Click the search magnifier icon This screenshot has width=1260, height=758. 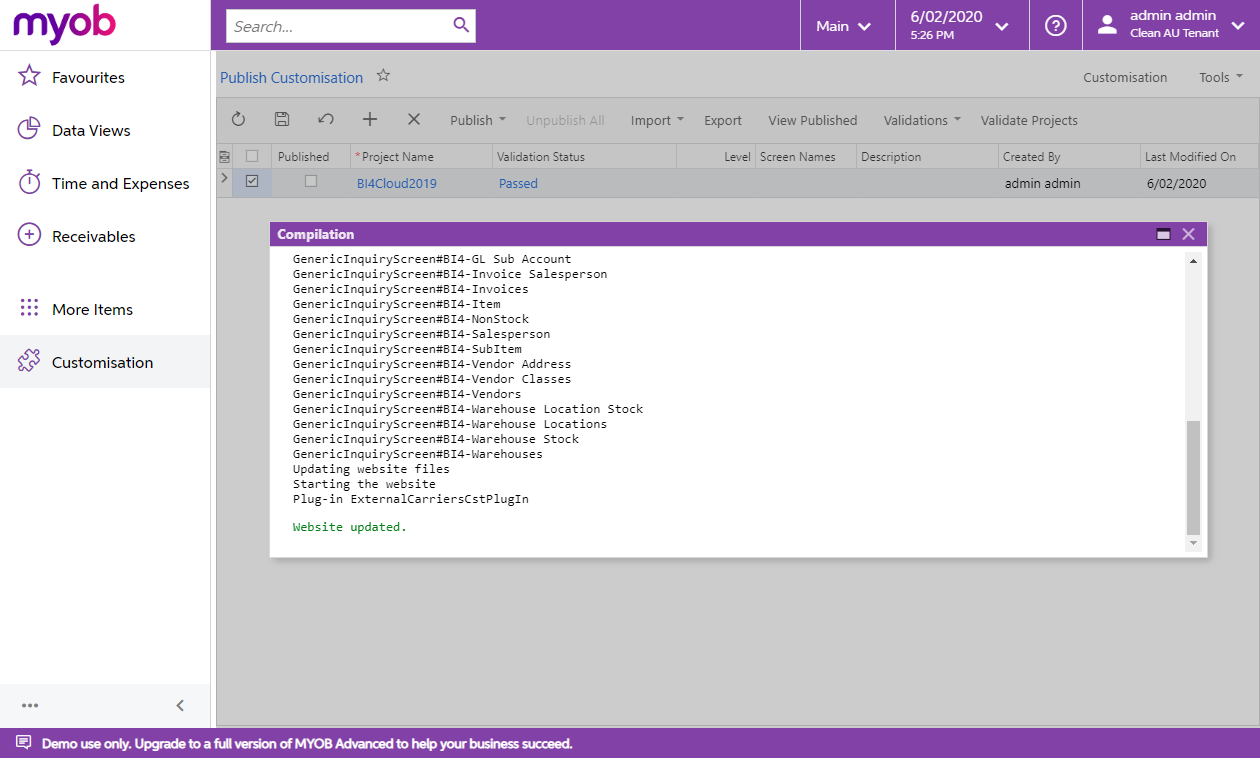coord(461,25)
